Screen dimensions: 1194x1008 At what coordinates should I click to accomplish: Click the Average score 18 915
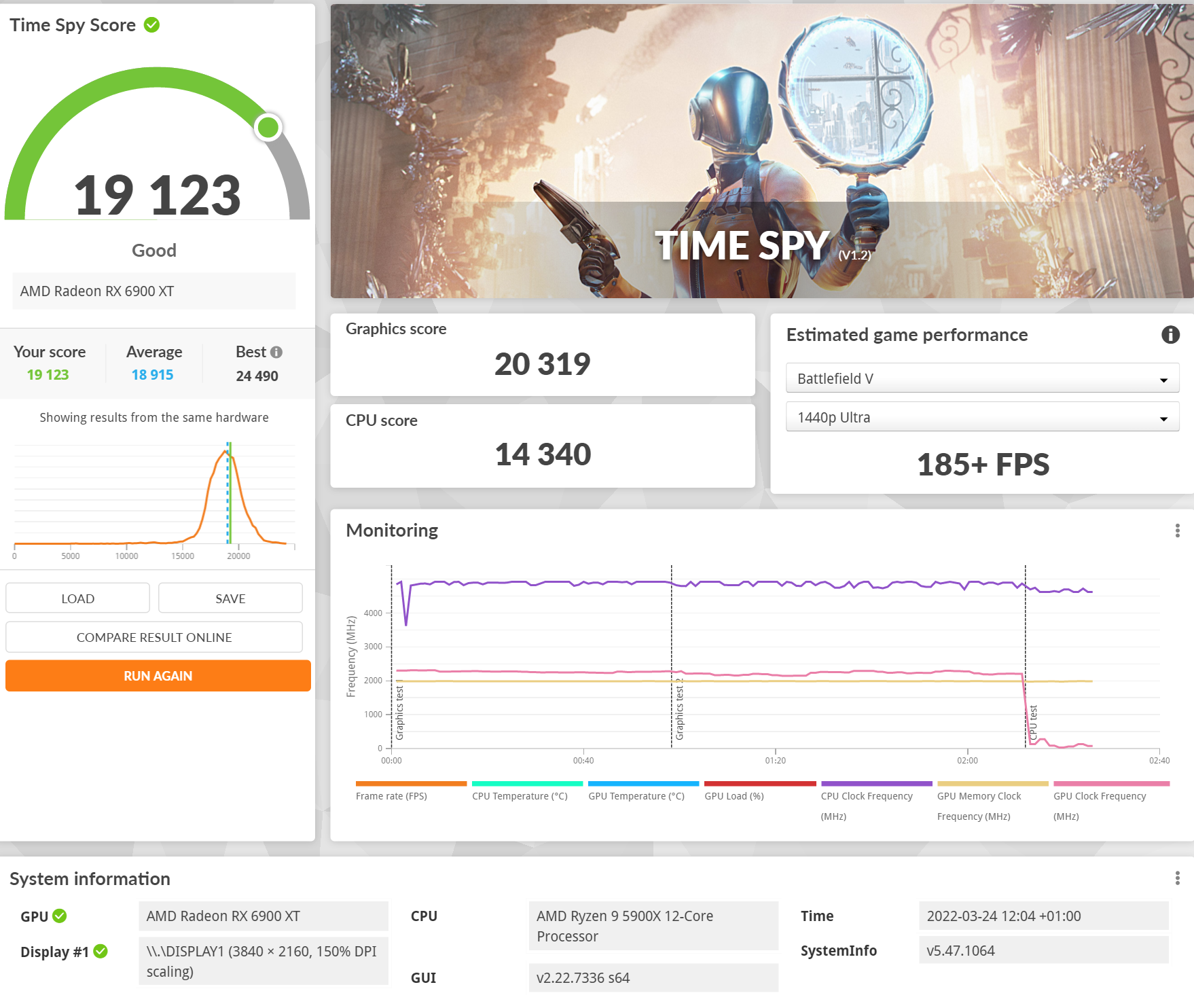point(152,375)
